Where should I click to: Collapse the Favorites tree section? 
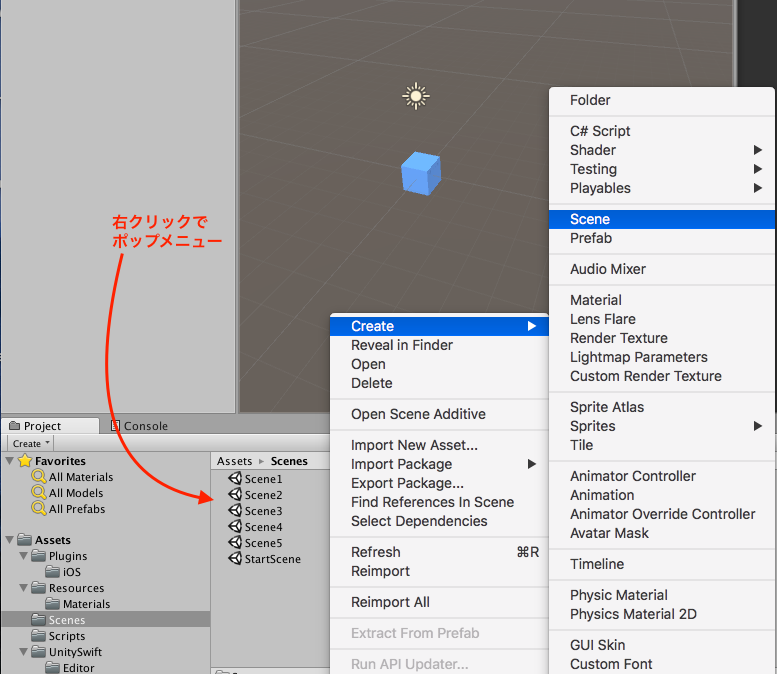pyautogui.click(x=9, y=461)
